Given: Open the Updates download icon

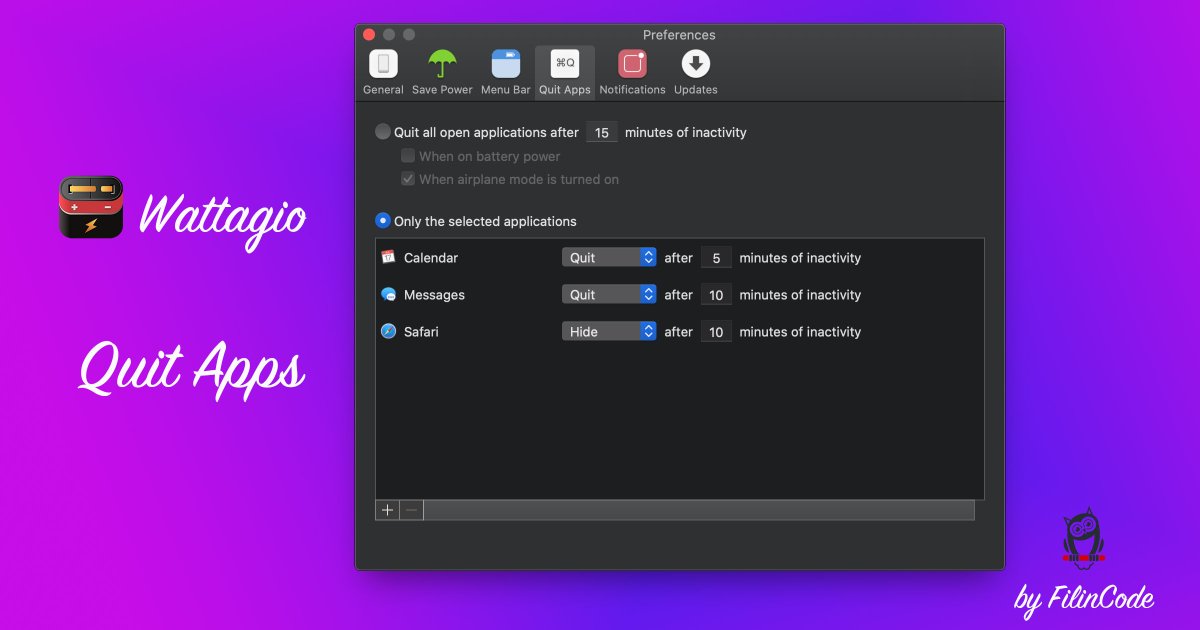Looking at the screenshot, I should 696,64.
